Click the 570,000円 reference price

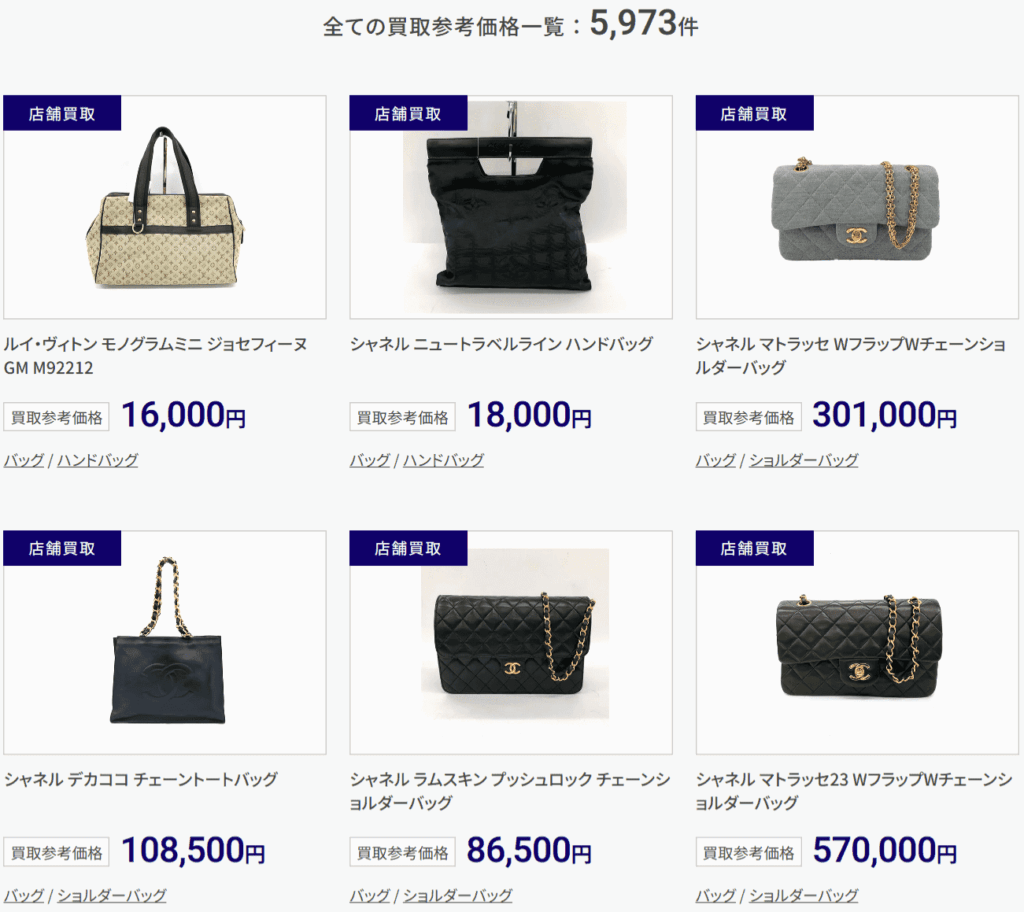tap(884, 850)
